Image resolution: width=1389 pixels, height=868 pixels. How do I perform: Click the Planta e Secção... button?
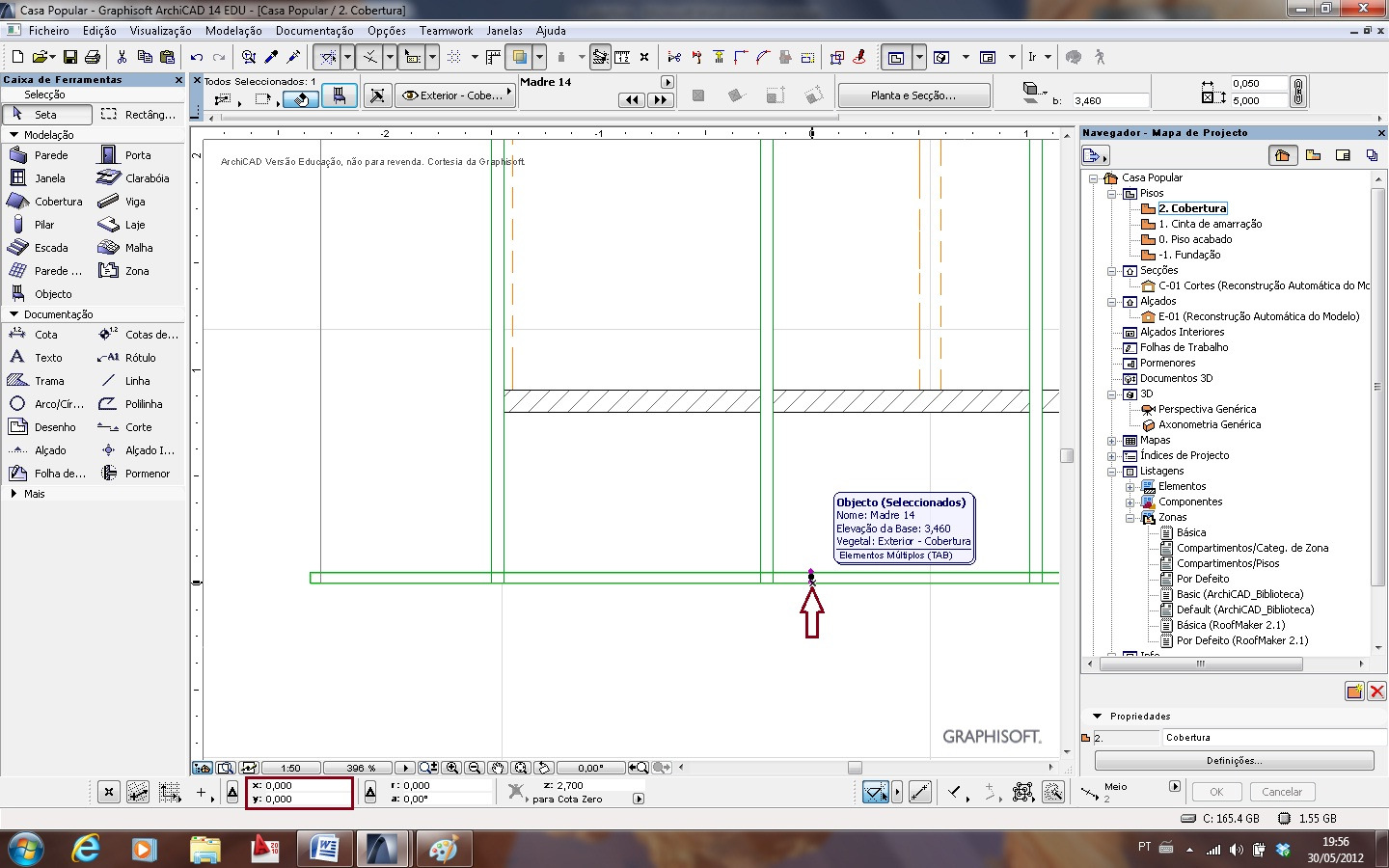click(x=913, y=95)
